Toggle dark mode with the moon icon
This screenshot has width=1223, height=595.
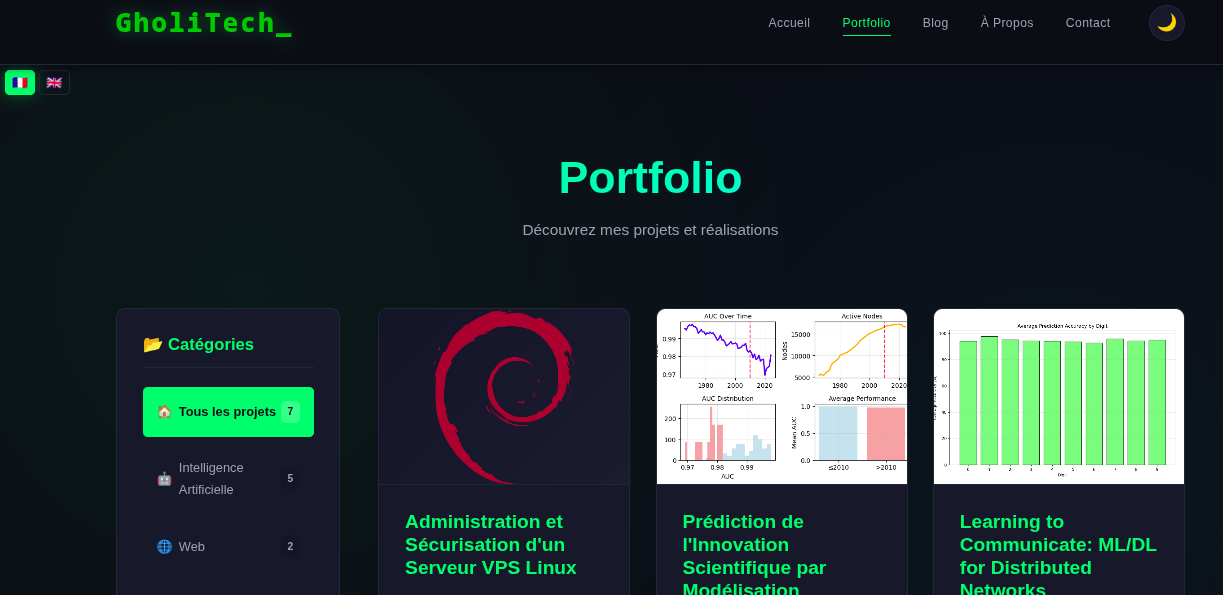(x=1166, y=23)
